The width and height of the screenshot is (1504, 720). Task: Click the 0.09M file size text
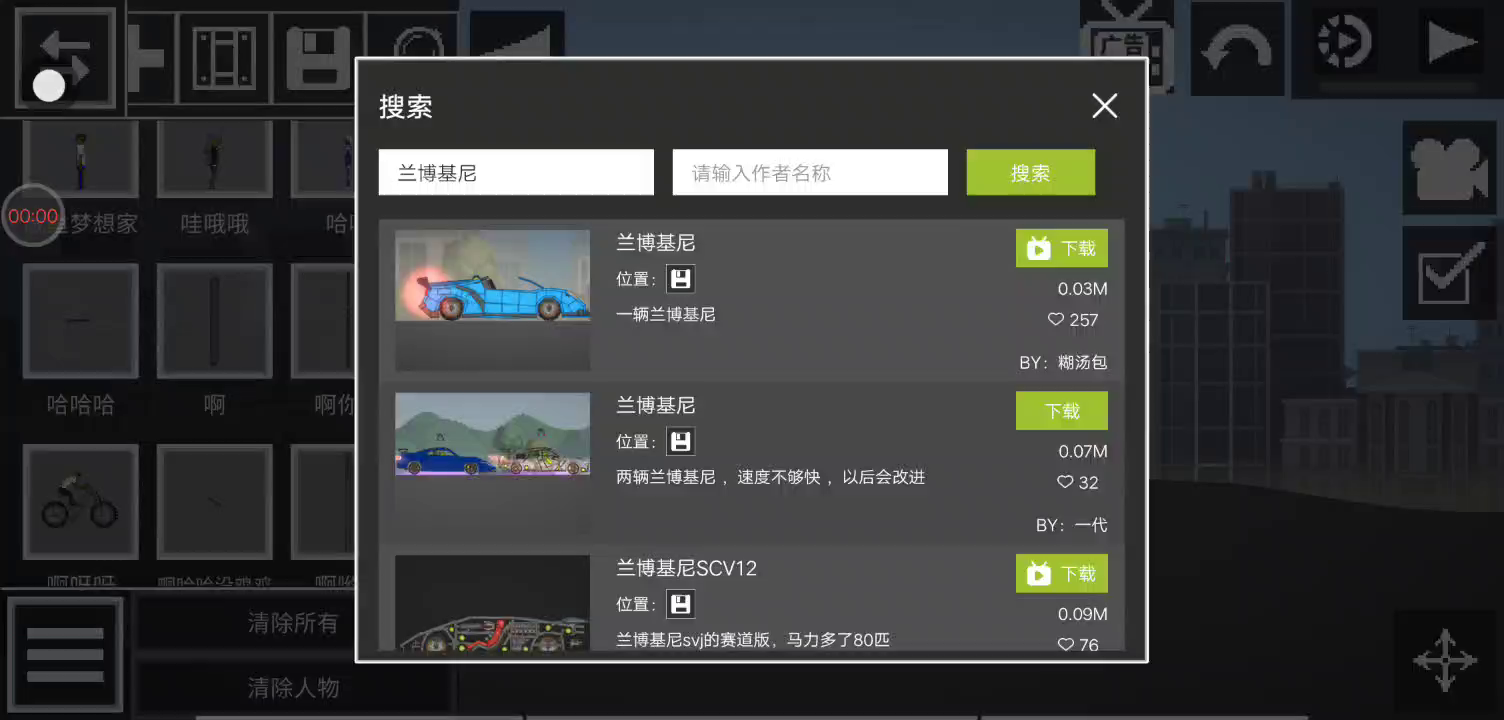click(x=1083, y=614)
